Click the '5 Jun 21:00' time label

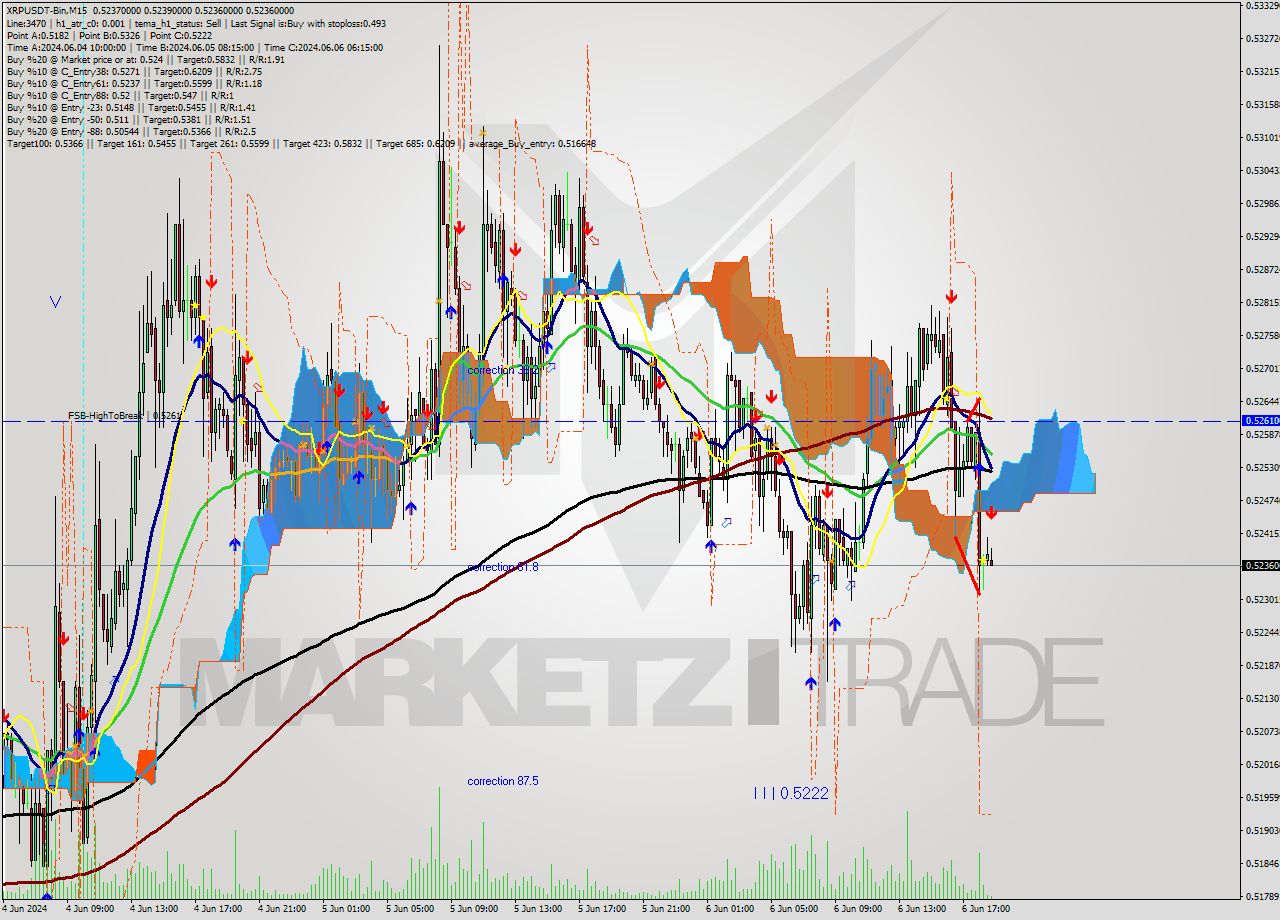[x=664, y=910]
